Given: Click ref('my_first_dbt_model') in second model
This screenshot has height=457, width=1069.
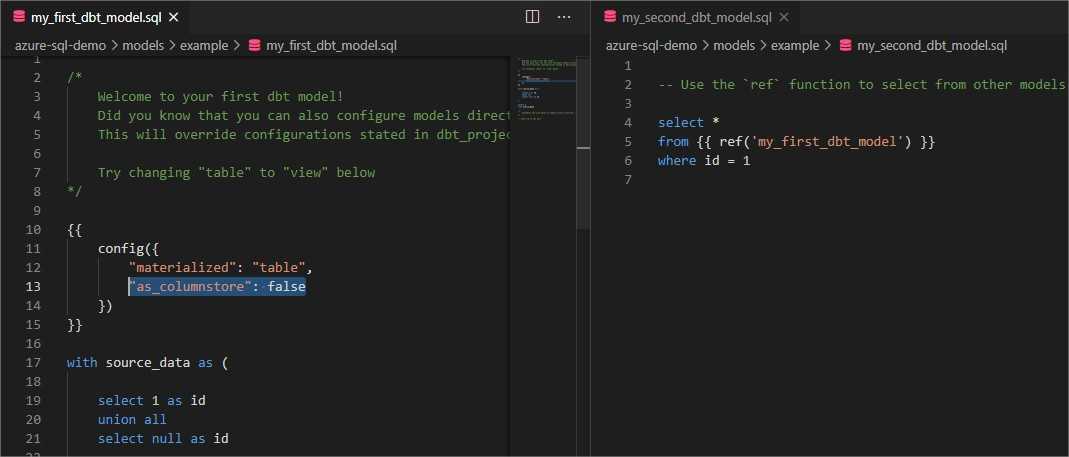Looking at the screenshot, I should (x=815, y=142).
